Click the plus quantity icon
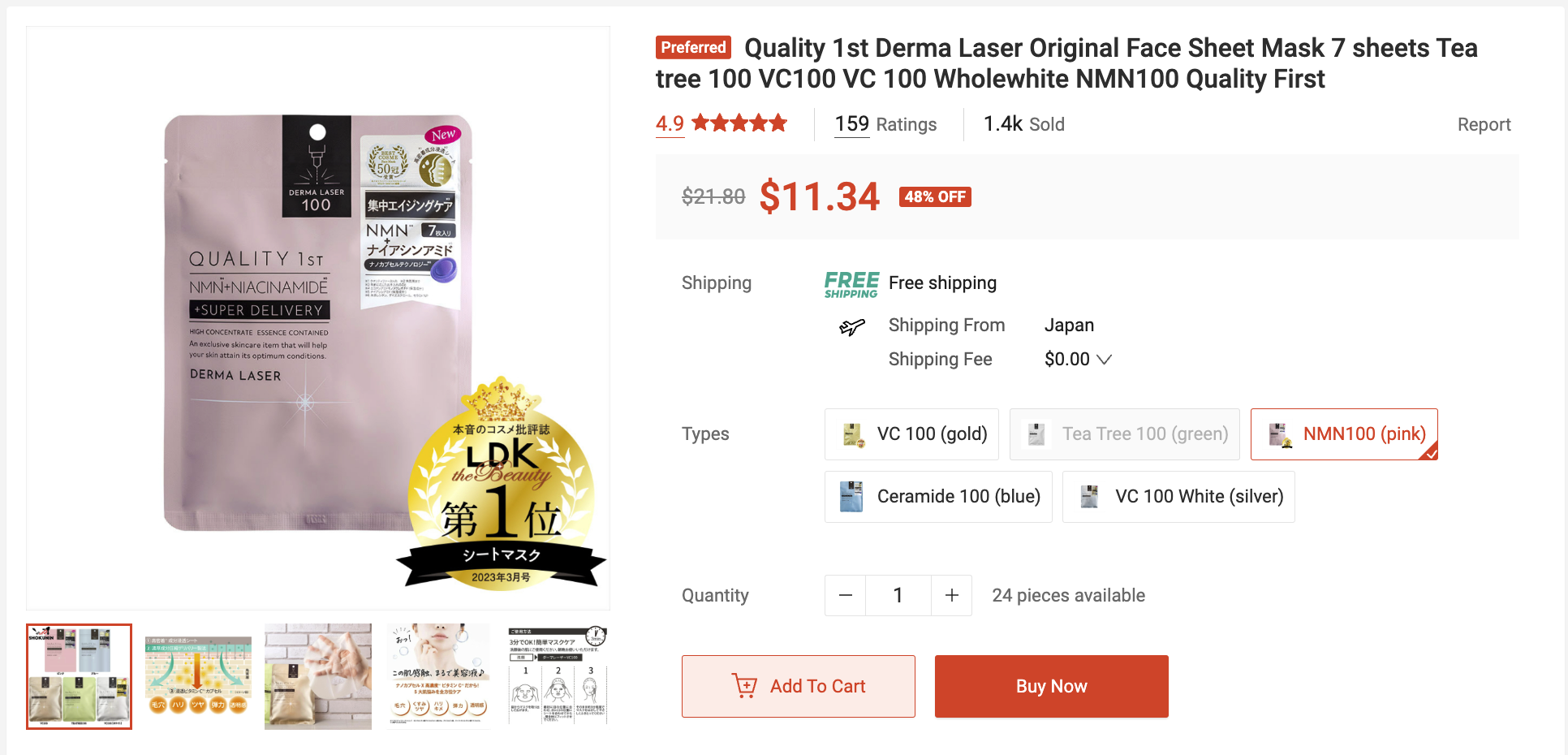1568x755 pixels. tap(952, 596)
